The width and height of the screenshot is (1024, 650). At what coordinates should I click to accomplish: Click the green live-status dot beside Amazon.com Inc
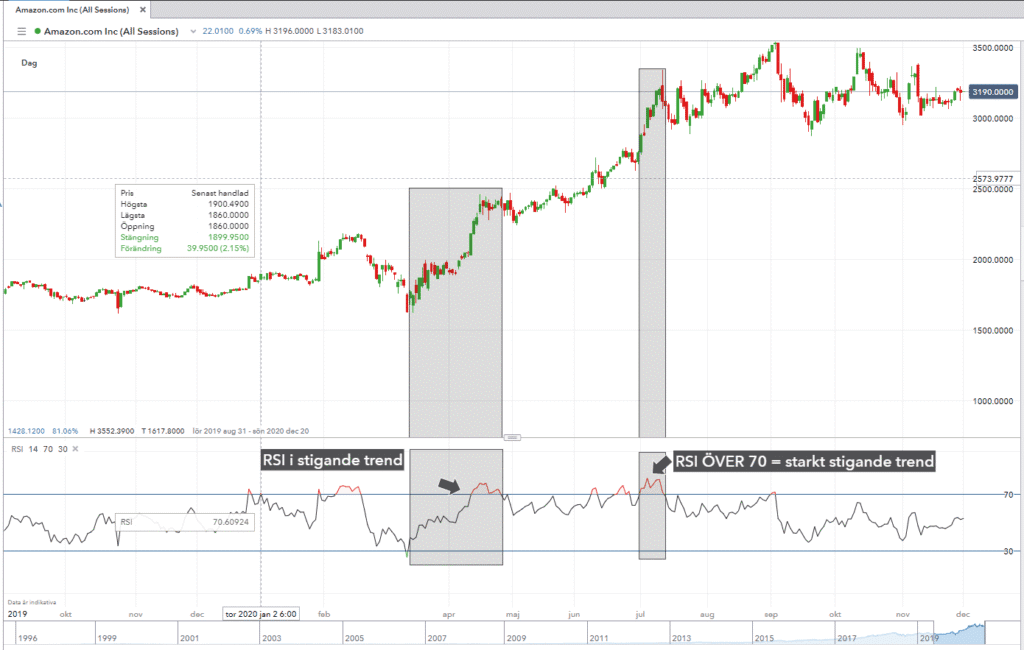pyautogui.click(x=37, y=31)
